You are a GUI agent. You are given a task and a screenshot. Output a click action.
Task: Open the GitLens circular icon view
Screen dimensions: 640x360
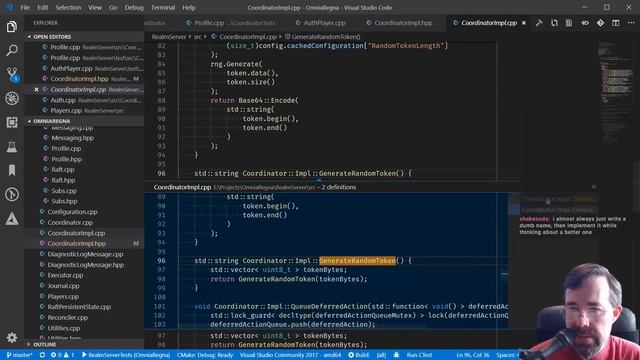pyautogui.click(x=12, y=194)
